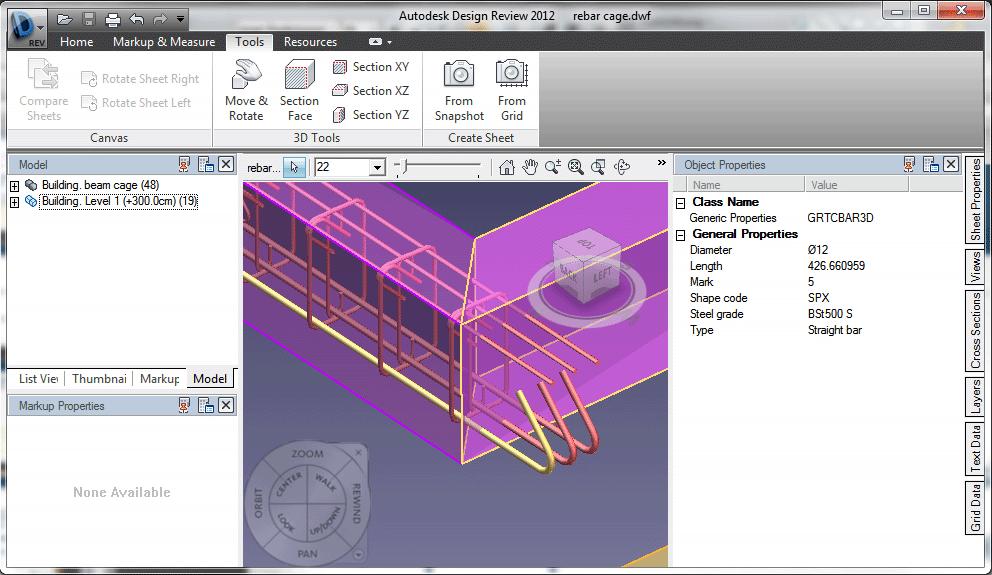Click the Home view icon
This screenshot has width=992, height=575.
506,167
